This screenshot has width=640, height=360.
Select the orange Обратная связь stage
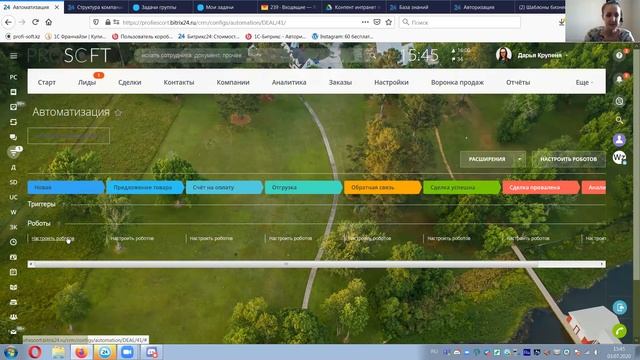click(x=382, y=187)
